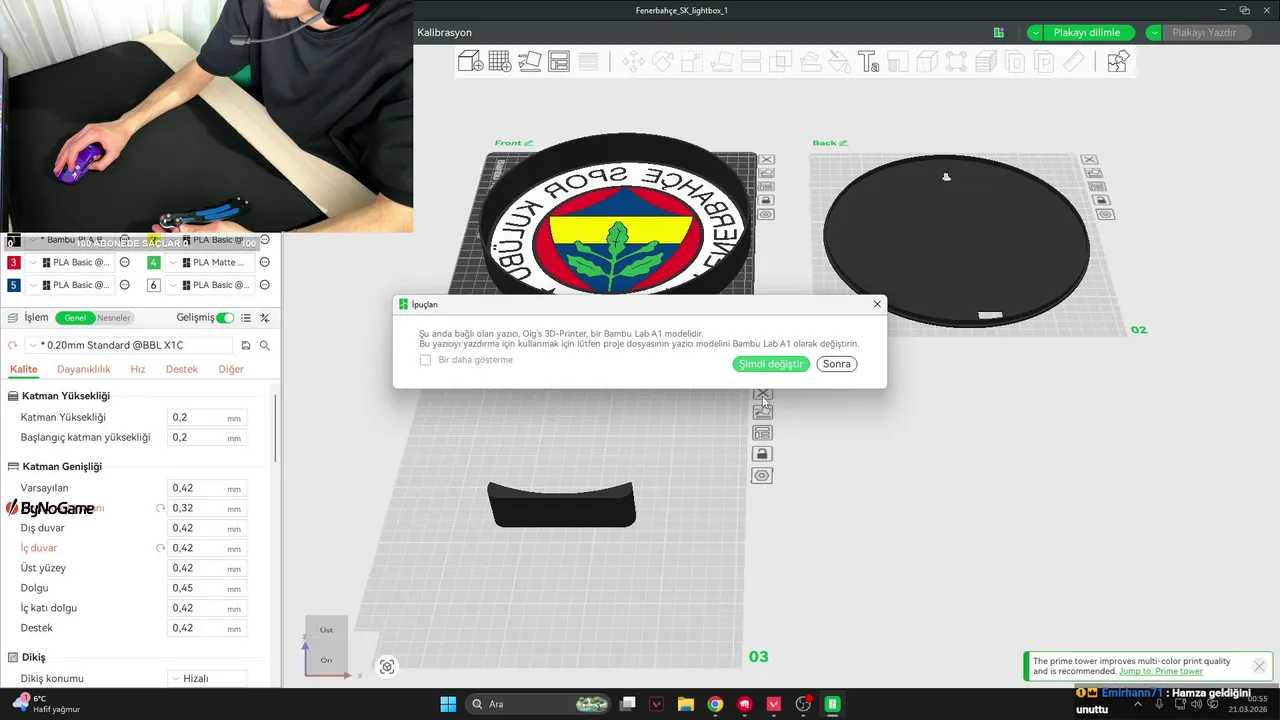Follow the "Jump to: Prime tower" link
This screenshot has width=1280, height=720.
(x=1160, y=671)
